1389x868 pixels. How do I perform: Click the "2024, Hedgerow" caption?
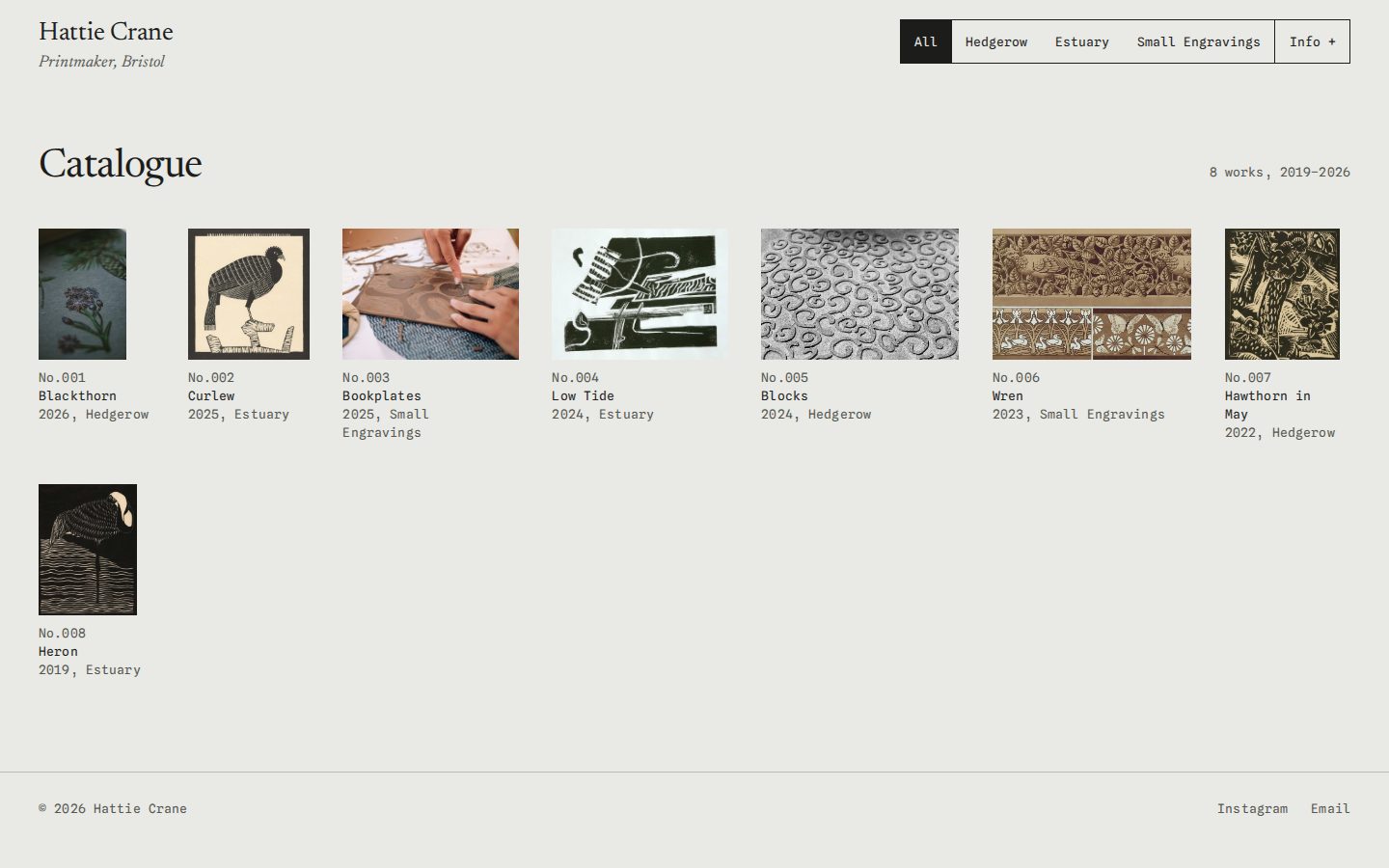[816, 414]
